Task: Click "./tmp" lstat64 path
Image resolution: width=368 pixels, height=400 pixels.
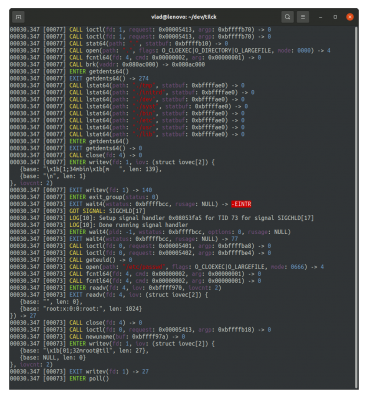Action: [x=143, y=85]
